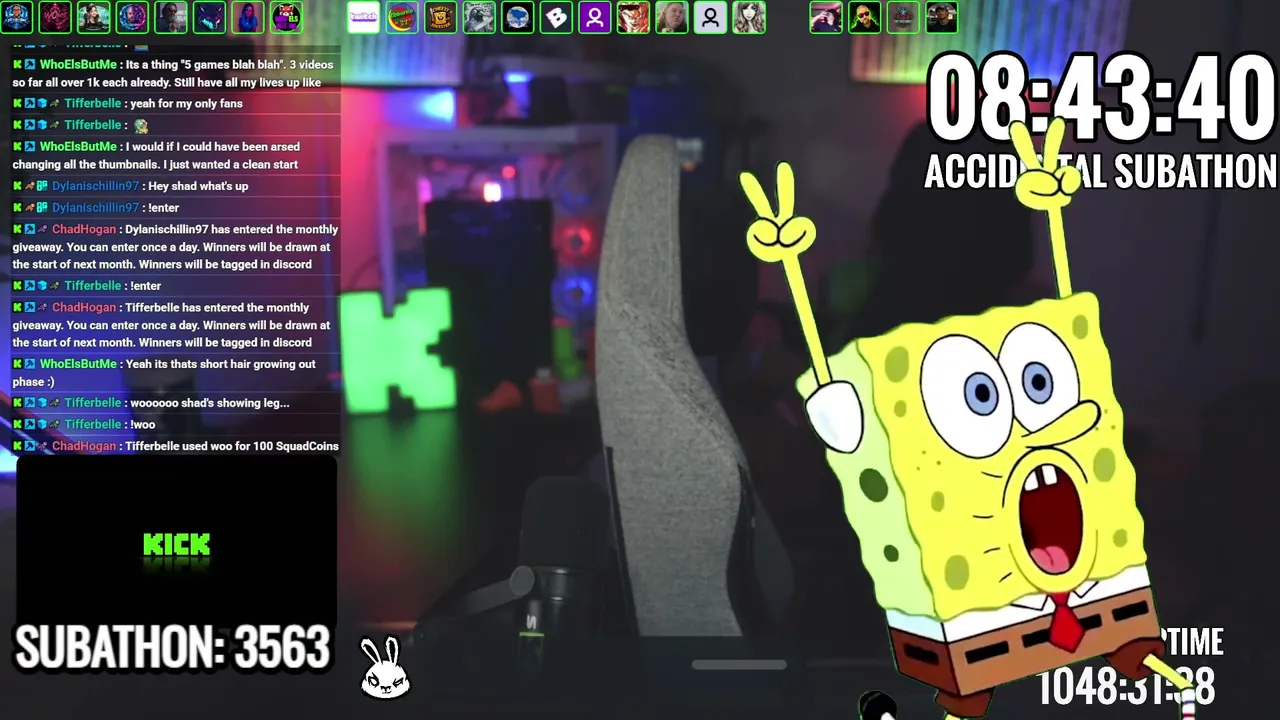Open the man in cap avatar
Viewport: 1280px width, 720px height.
click(x=941, y=17)
